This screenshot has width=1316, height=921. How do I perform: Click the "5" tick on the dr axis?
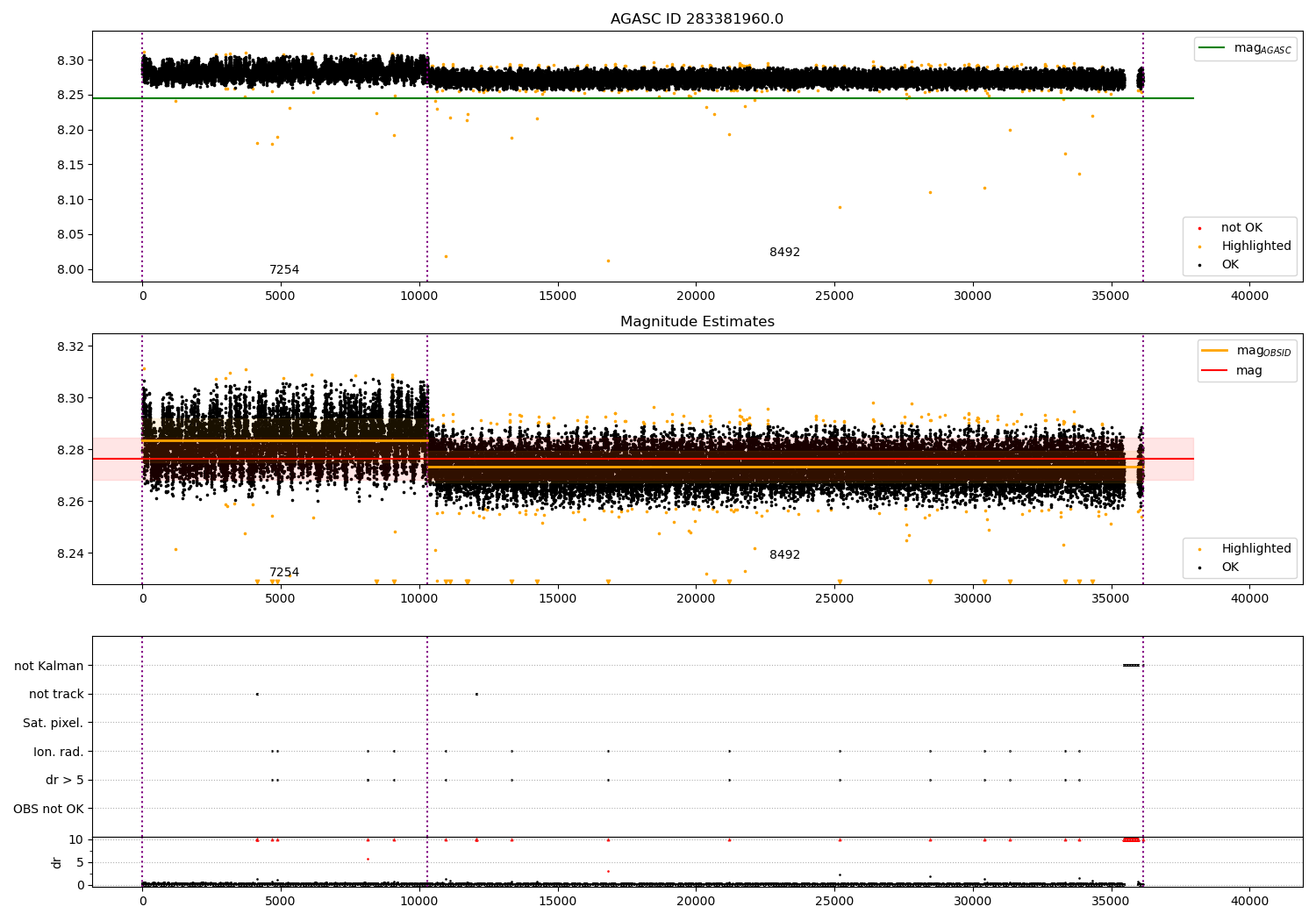[x=81, y=862]
